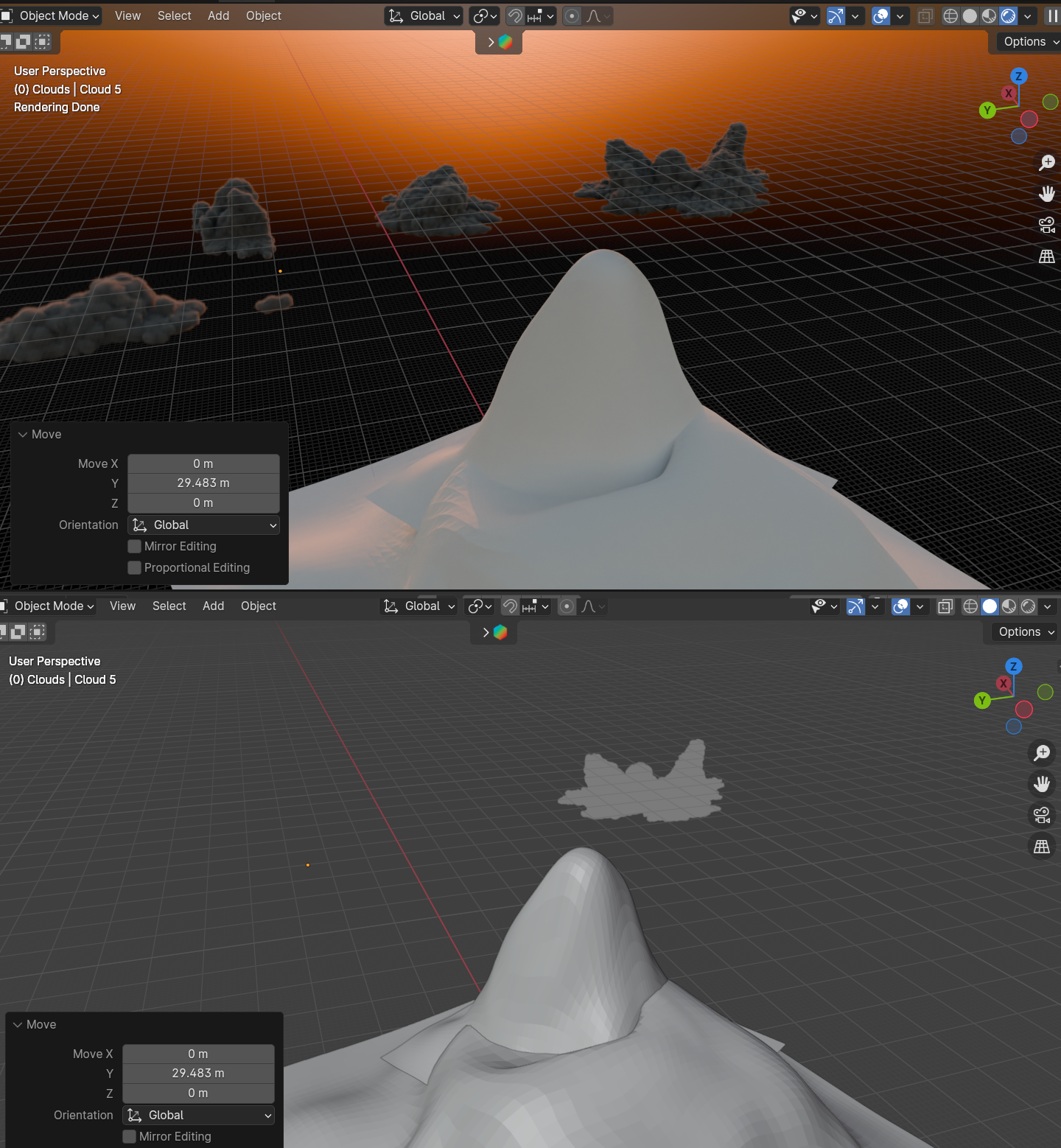
Task: Select material preview shading in gray viewport header
Action: click(1009, 606)
